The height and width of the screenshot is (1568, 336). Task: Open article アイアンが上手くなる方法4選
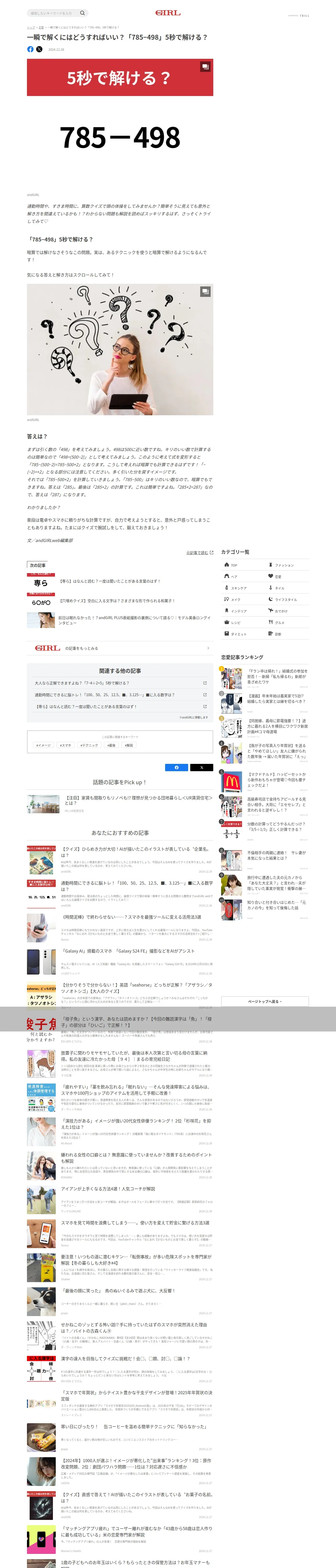pyautogui.click(x=108, y=1189)
